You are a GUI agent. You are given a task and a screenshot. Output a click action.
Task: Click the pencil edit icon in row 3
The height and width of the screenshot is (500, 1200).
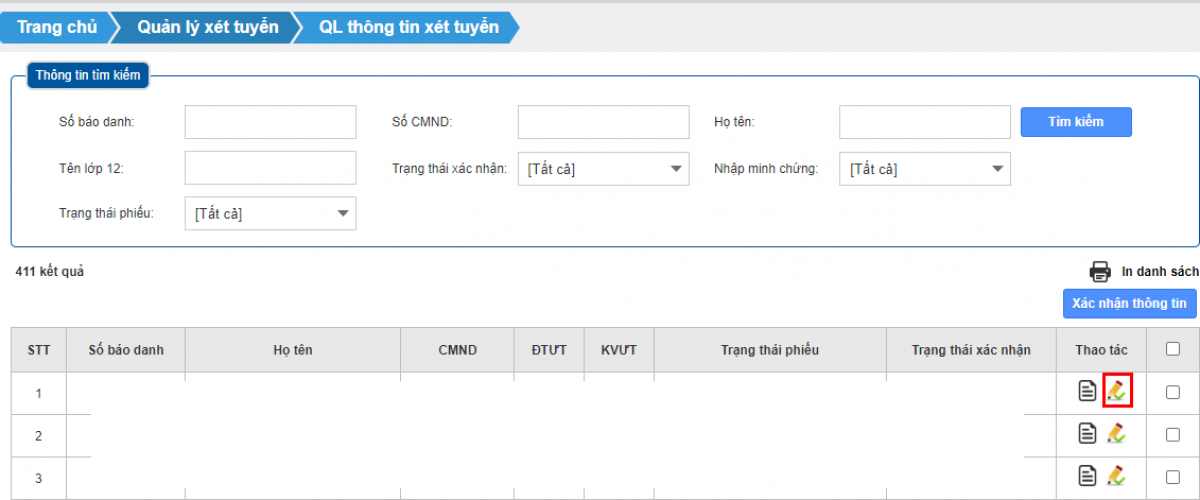click(1117, 476)
